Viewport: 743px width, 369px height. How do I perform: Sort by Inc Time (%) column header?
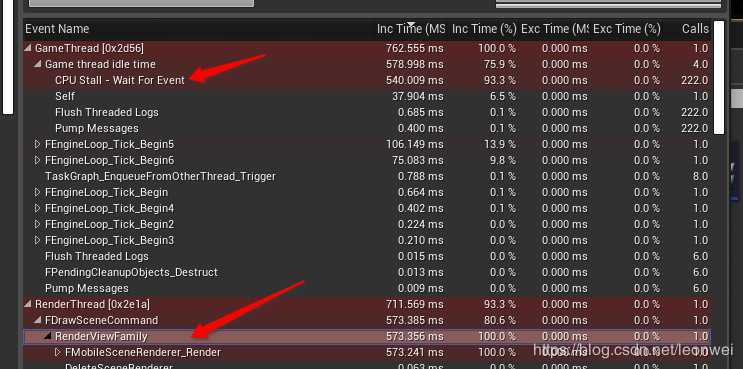484,29
